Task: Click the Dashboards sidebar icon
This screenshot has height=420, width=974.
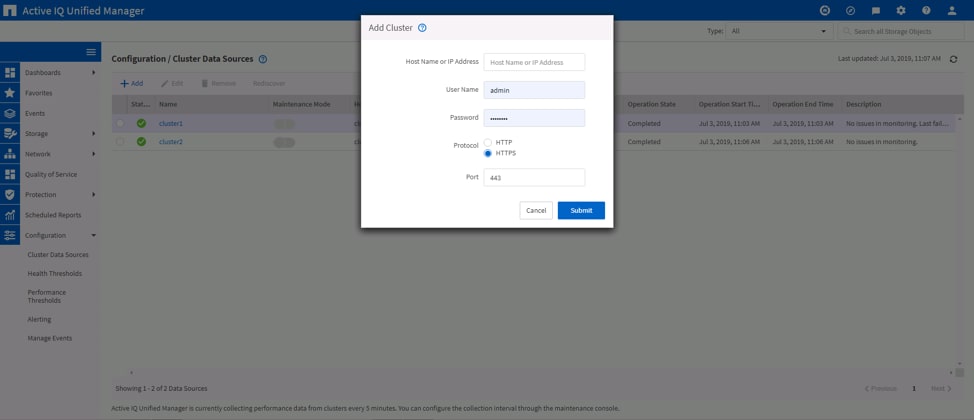Action: point(10,73)
